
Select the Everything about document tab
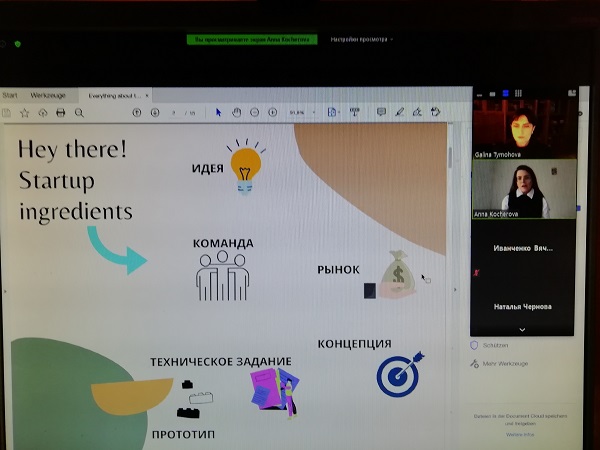114,96
